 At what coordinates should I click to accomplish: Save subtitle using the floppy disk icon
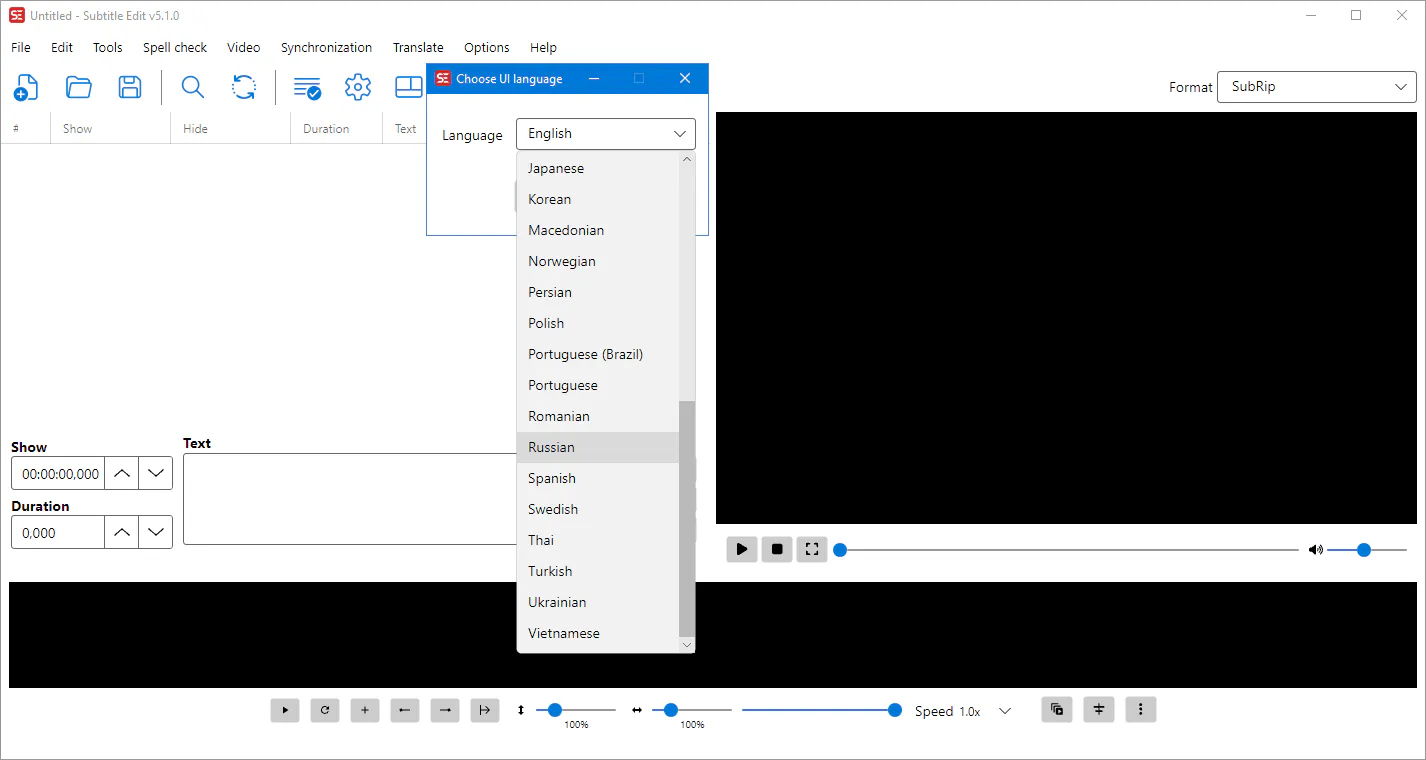[x=130, y=87]
